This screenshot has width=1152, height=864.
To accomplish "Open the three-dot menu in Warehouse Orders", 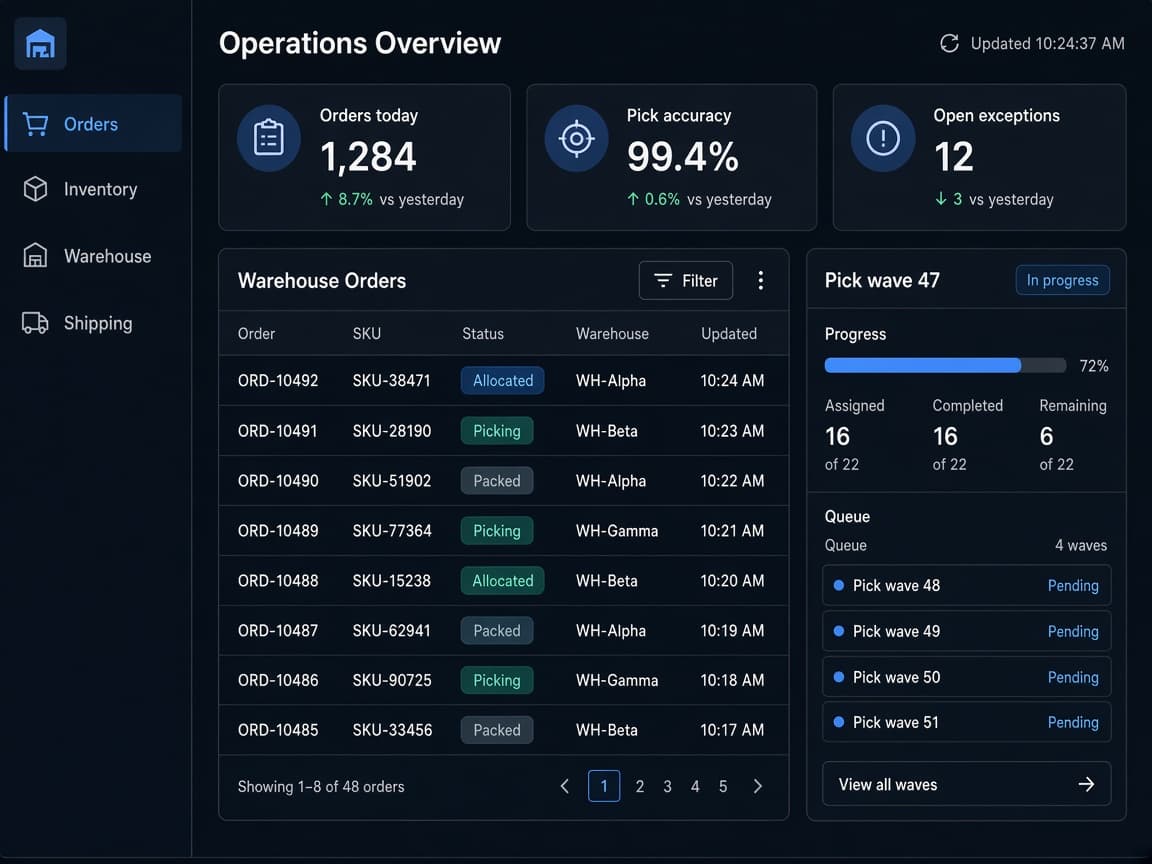I will pos(760,280).
